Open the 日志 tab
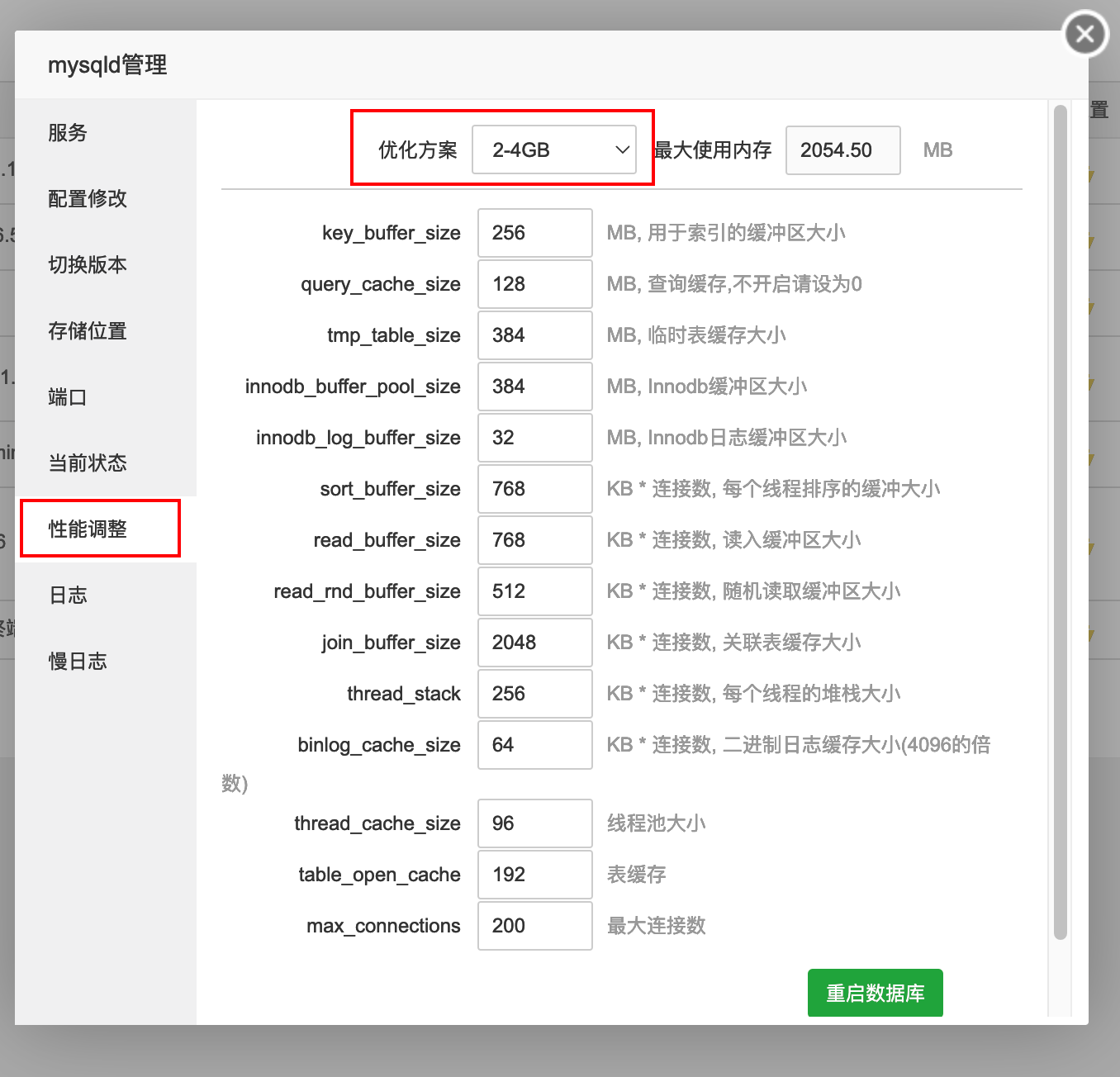 pos(106,595)
